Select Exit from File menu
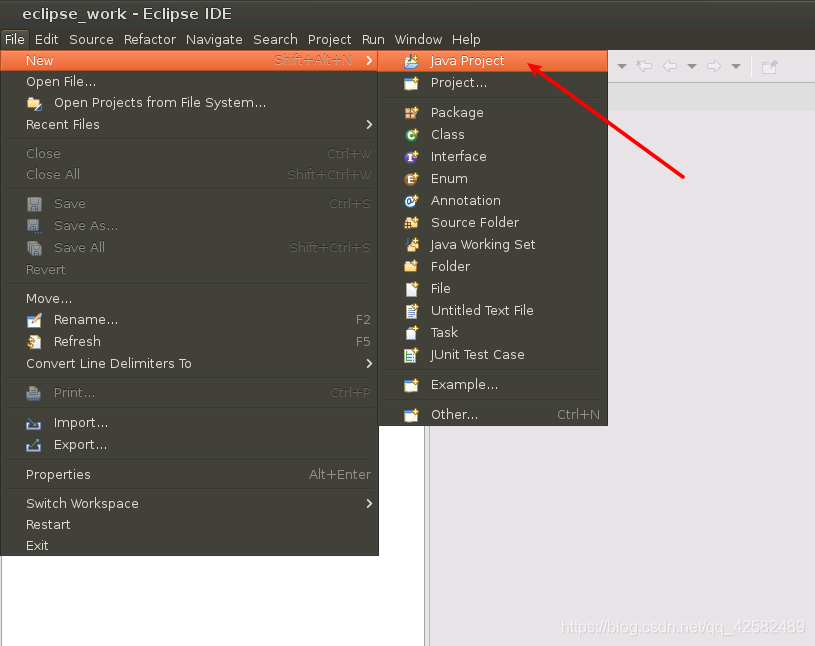This screenshot has height=646, width=815. [189, 545]
